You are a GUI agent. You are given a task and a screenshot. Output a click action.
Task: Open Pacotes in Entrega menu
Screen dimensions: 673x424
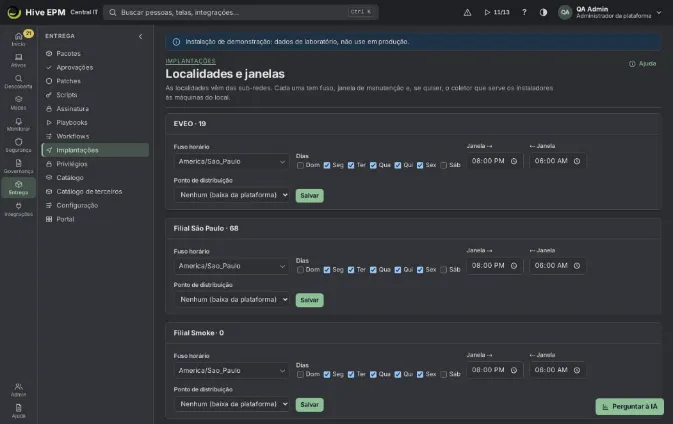tap(95, 54)
